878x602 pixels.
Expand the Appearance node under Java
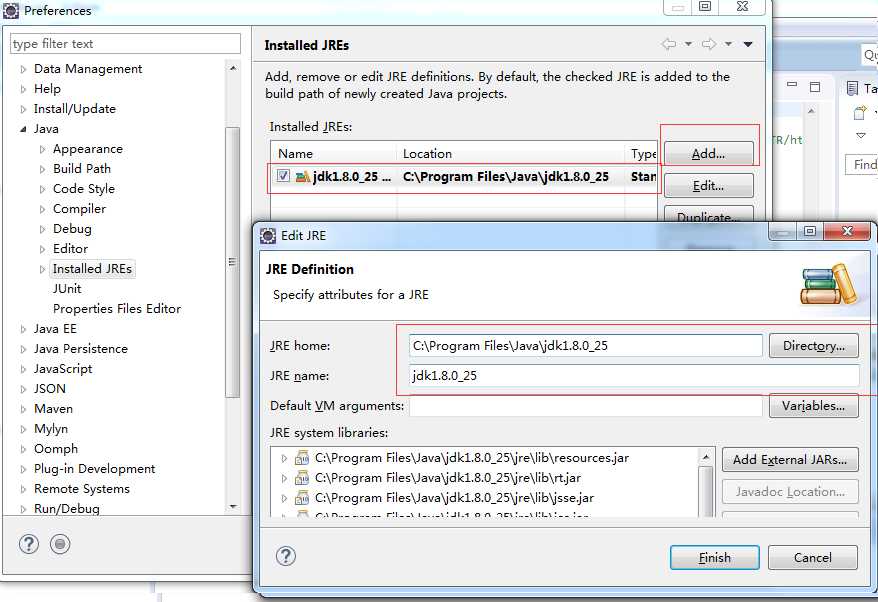(x=42, y=150)
